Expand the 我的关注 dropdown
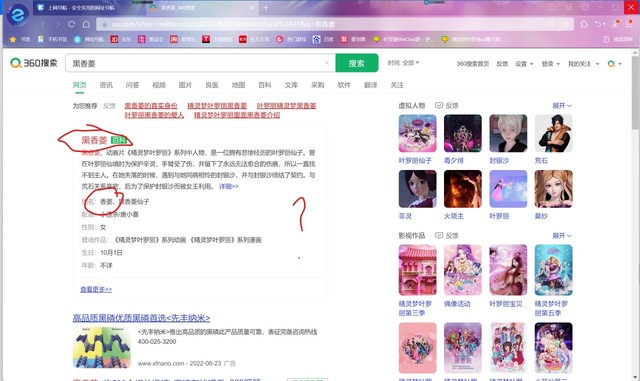The width and height of the screenshot is (640, 381). coord(583,64)
